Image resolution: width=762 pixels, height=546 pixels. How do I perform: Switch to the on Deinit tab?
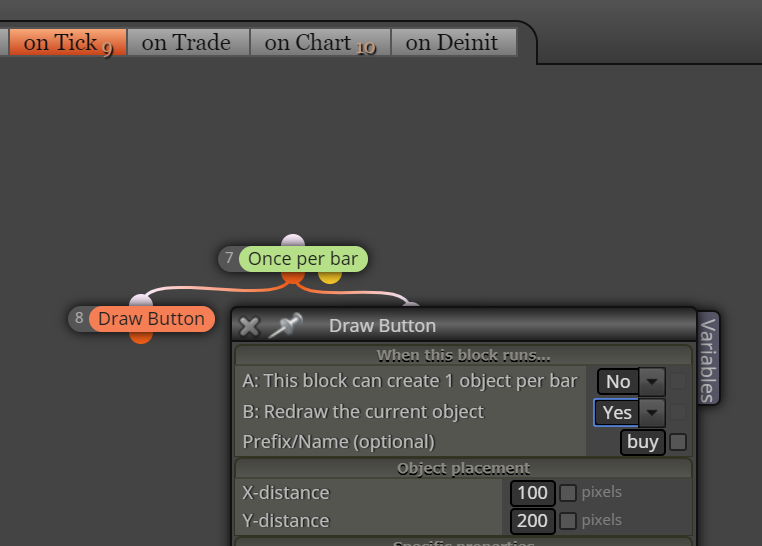(453, 42)
